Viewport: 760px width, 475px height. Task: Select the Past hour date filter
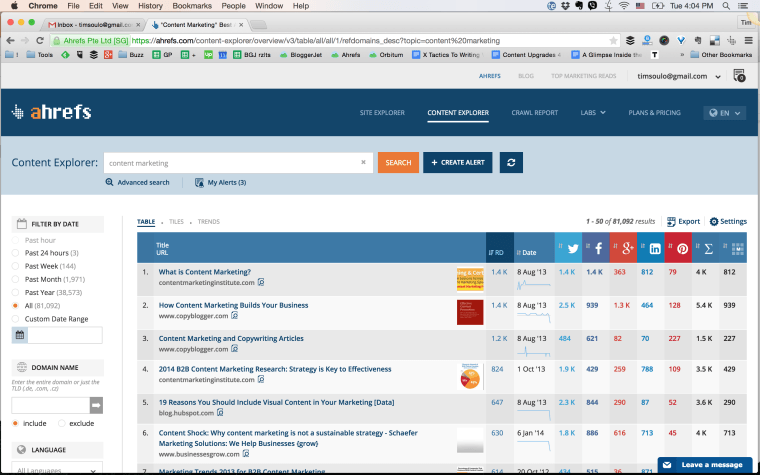click(x=15, y=240)
